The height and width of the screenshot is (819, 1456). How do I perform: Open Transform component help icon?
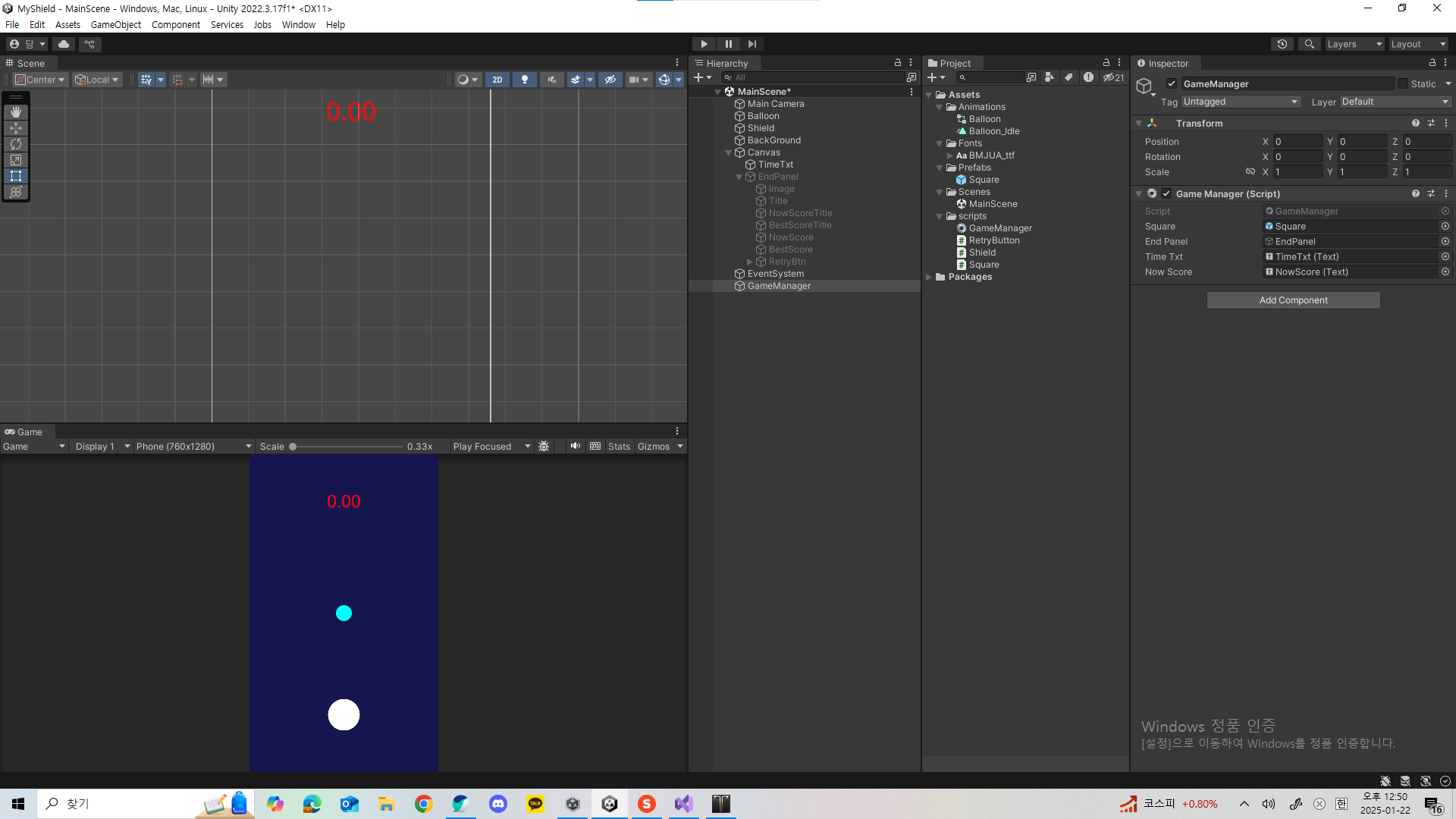point(1416,124)
